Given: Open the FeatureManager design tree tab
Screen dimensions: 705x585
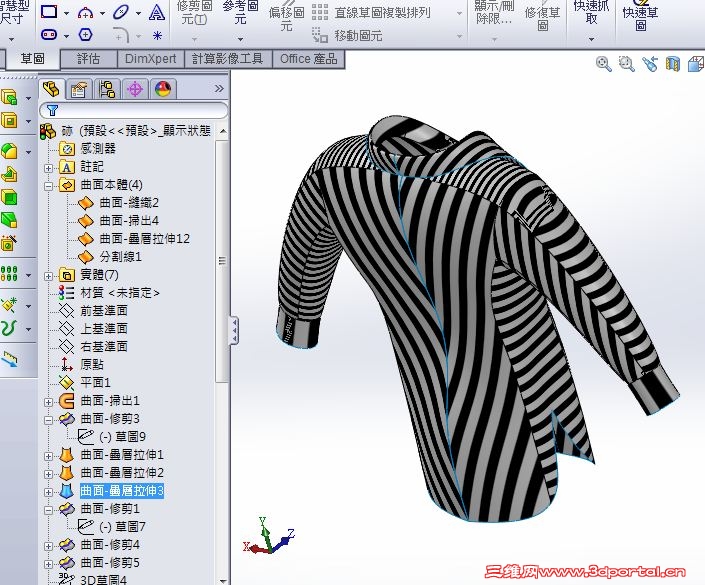Looking at the screenshot, I should (x=51, y=89).
